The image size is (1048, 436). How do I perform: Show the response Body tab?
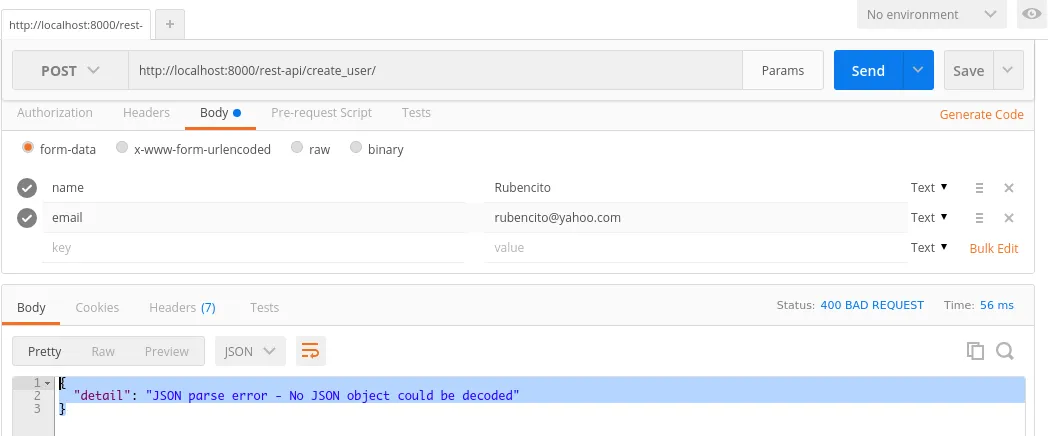pyautogui.click(x=31, y=308)
